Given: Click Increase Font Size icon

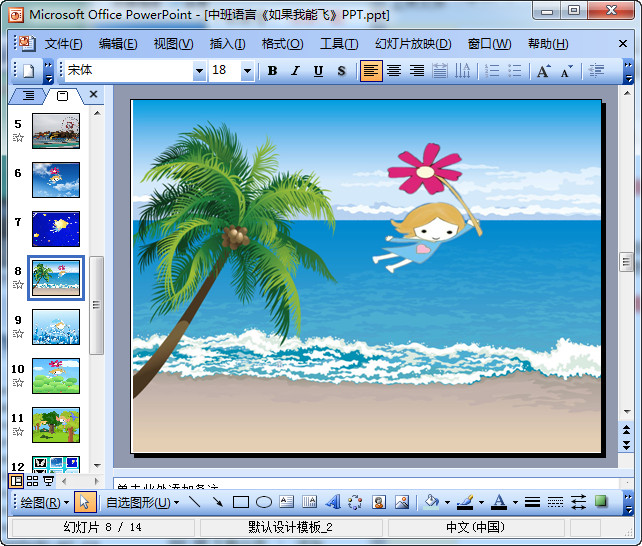Looking at the screenshot, I should click(544, 71).
